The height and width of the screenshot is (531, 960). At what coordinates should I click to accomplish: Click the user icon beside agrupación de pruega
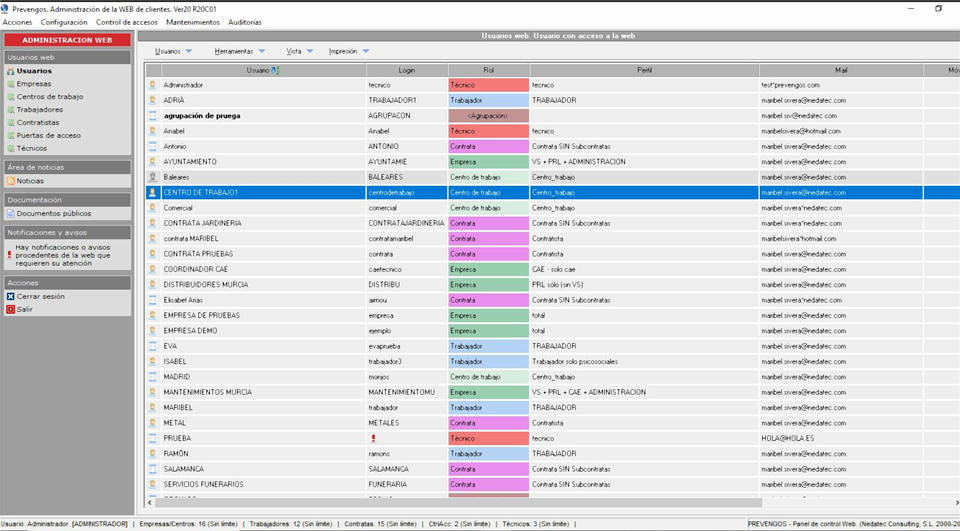coord(153,116)
